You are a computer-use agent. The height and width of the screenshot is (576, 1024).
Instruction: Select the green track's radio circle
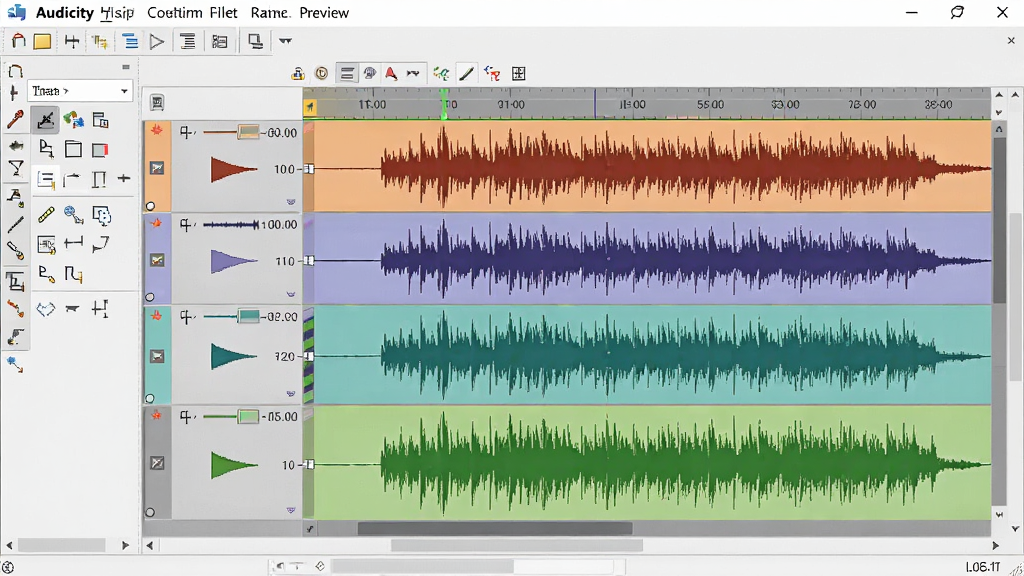pos(150,513)
